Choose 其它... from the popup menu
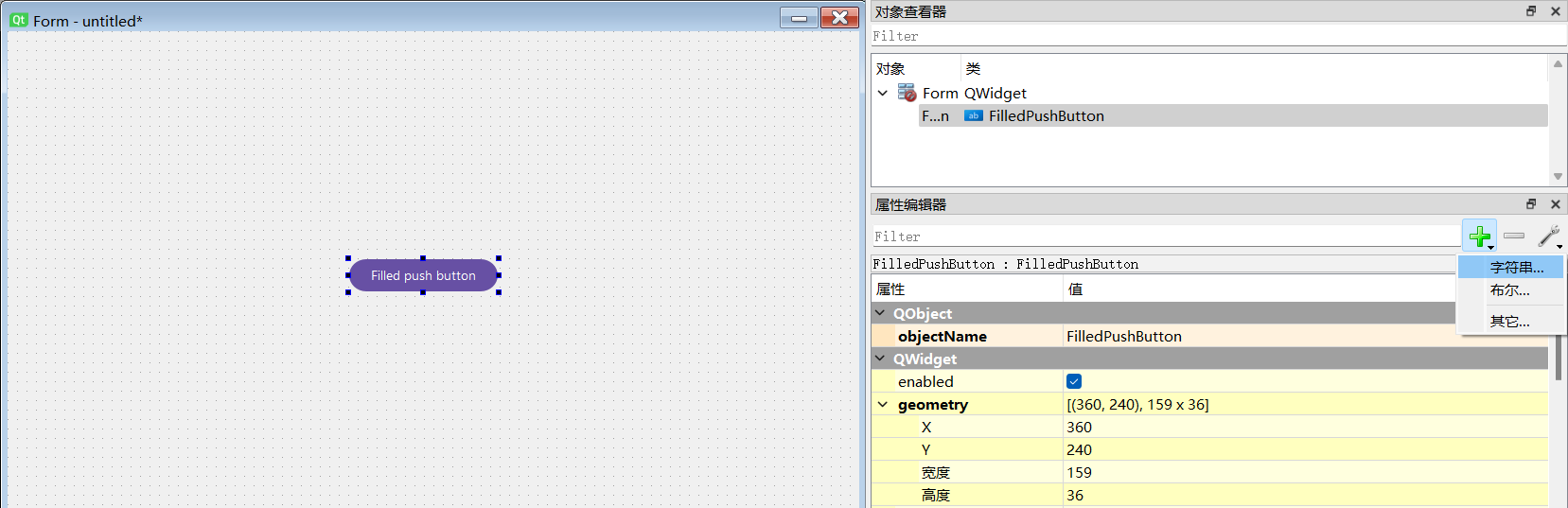 [1509, 322]
